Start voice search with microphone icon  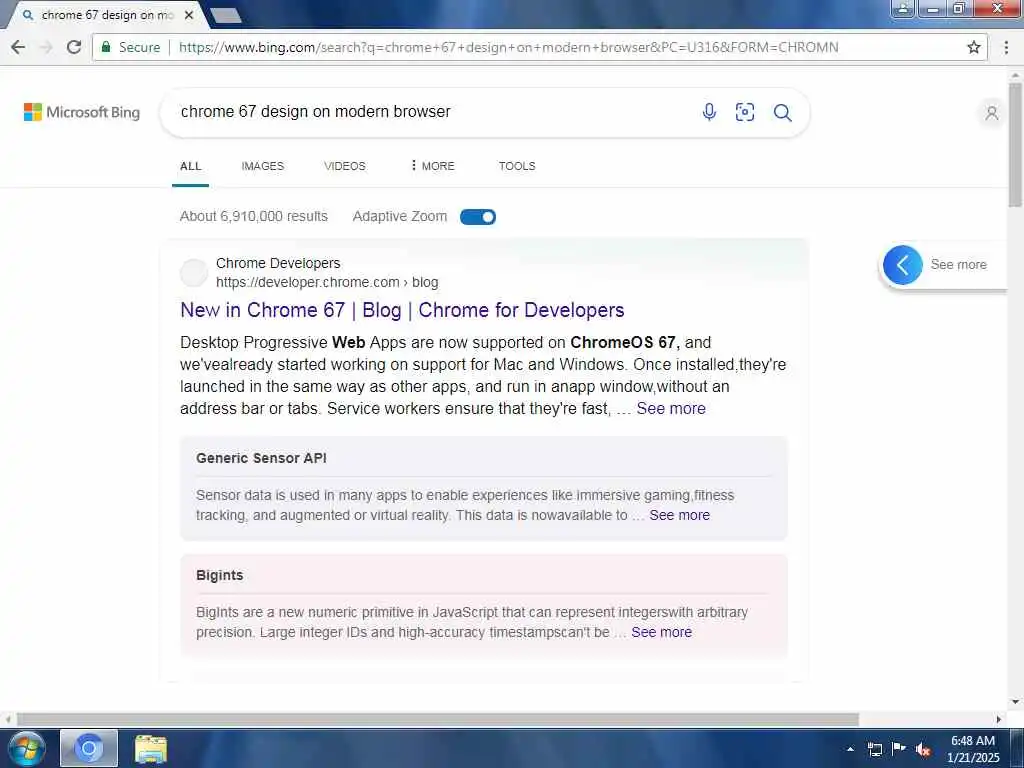[x=709, y=112]
